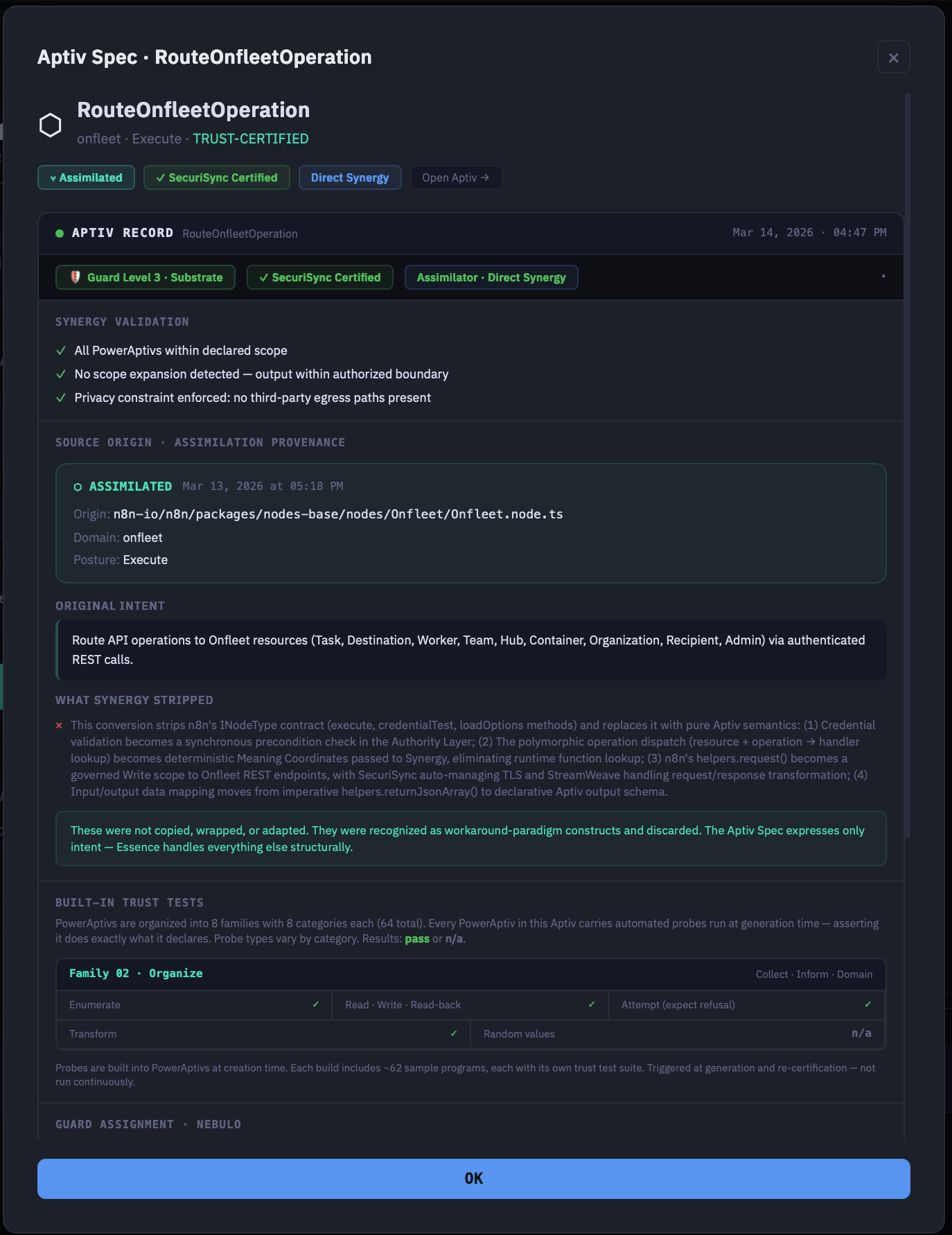Image resolution: width=952 pixels, height=1235 pixels.
Task: Click the shield icon in Guard Level 3 badge
Action: 76,277
